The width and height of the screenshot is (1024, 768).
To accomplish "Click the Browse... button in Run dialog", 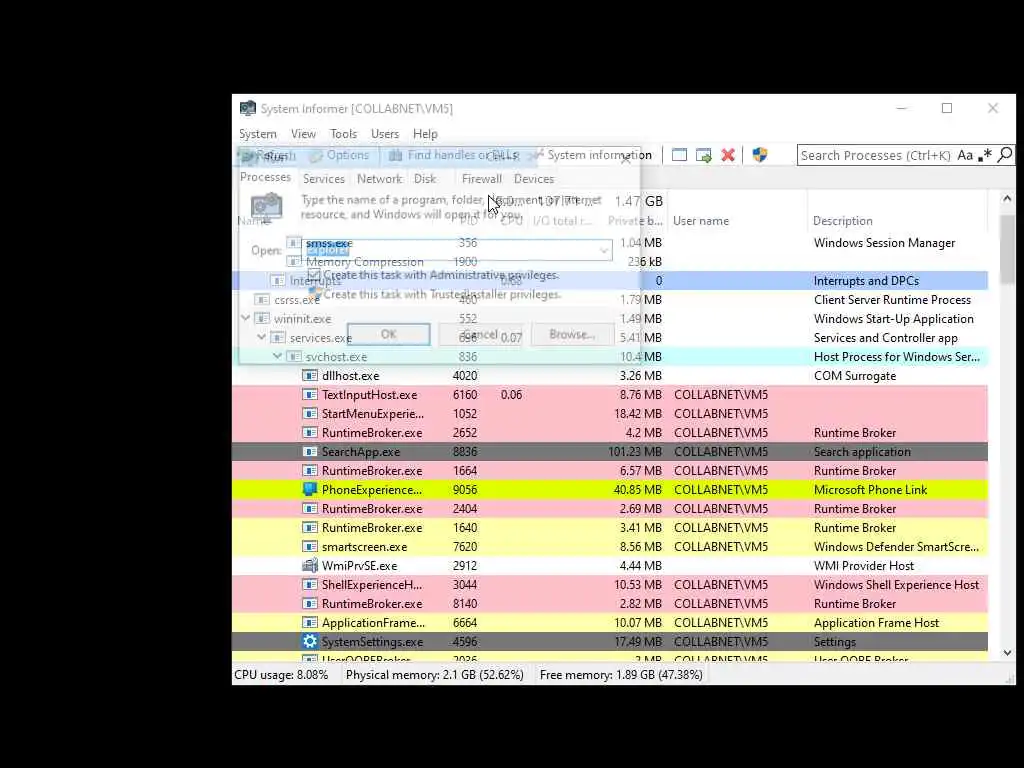I will tap(572, 334).
